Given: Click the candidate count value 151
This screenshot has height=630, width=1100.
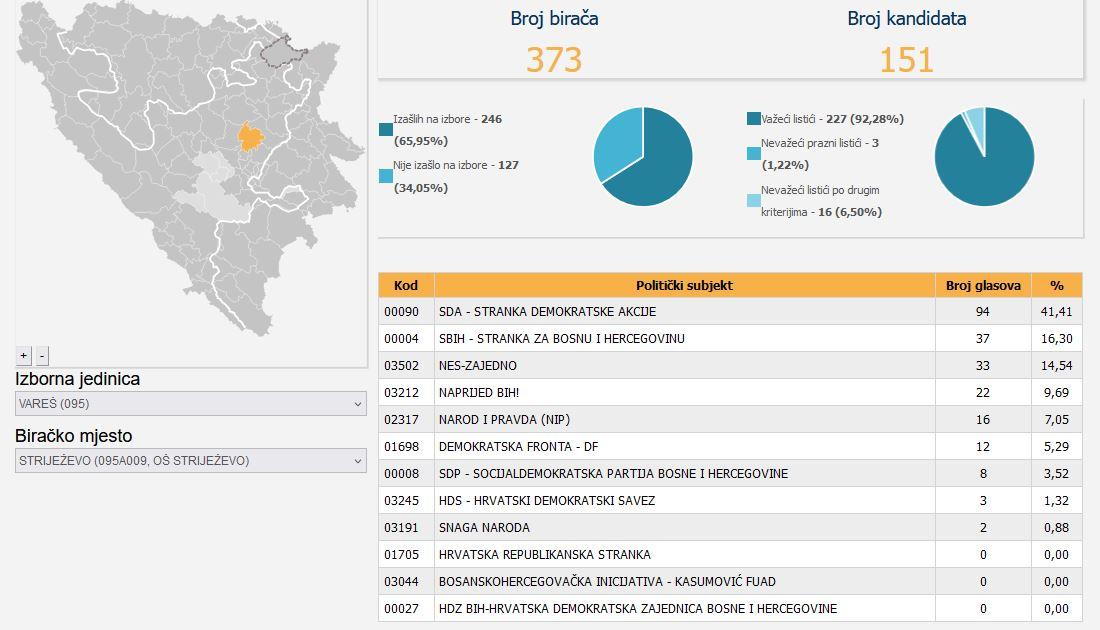Looking at the screenshot, I should (x=906, y=60).
